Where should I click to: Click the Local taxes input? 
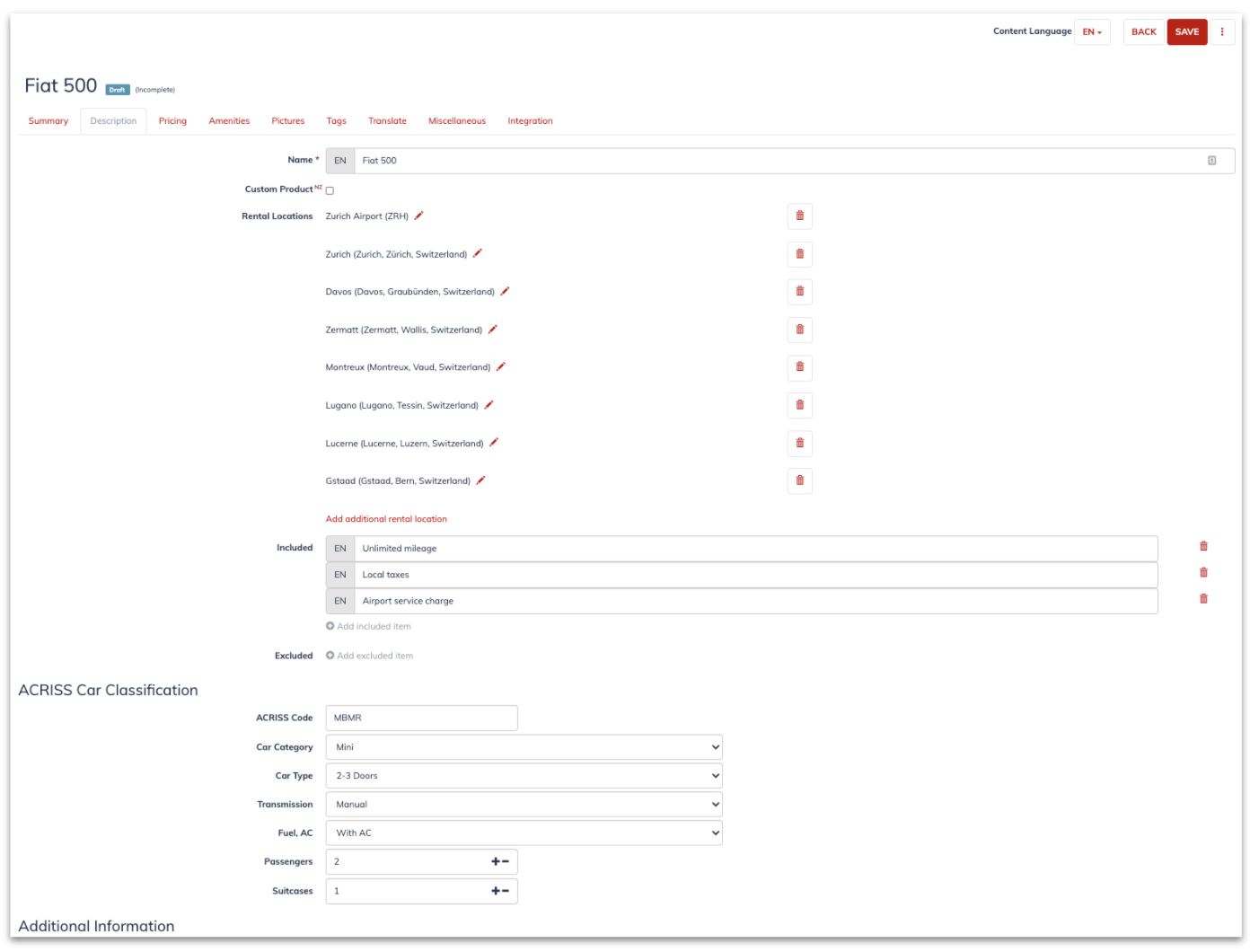tap(756, 575)
